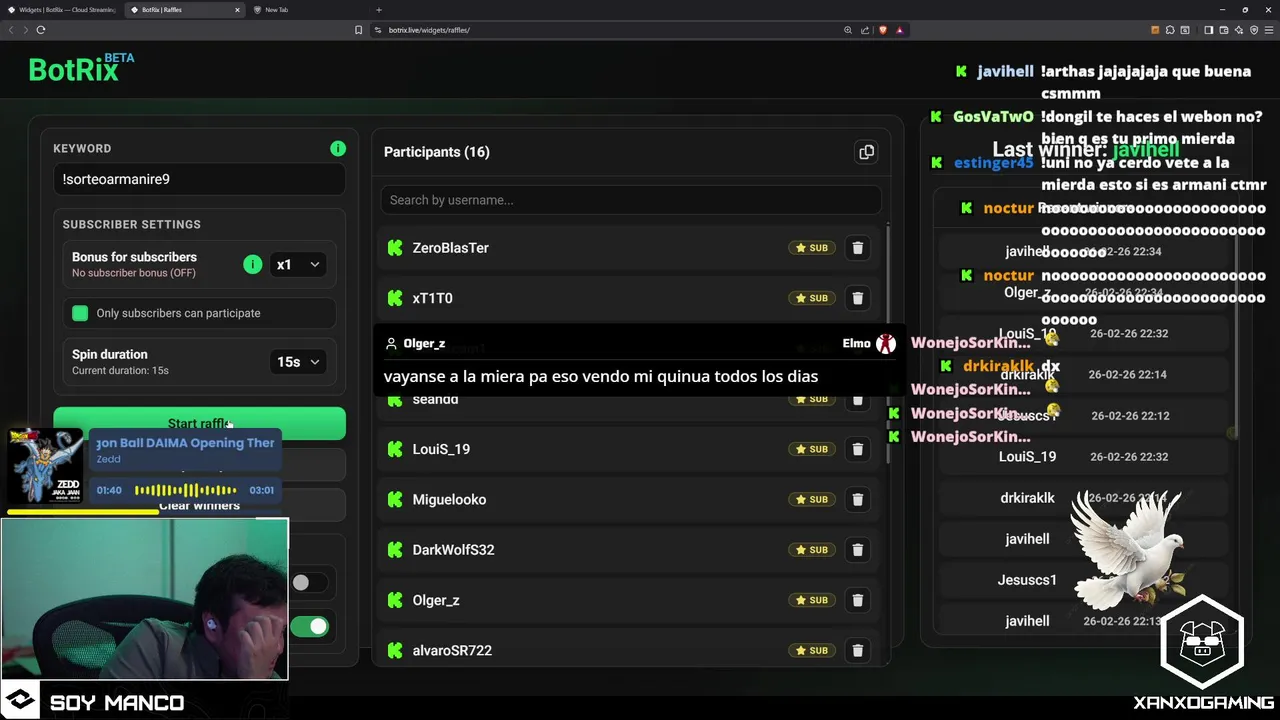Click the Participants (16) heading

coord(437,152)
